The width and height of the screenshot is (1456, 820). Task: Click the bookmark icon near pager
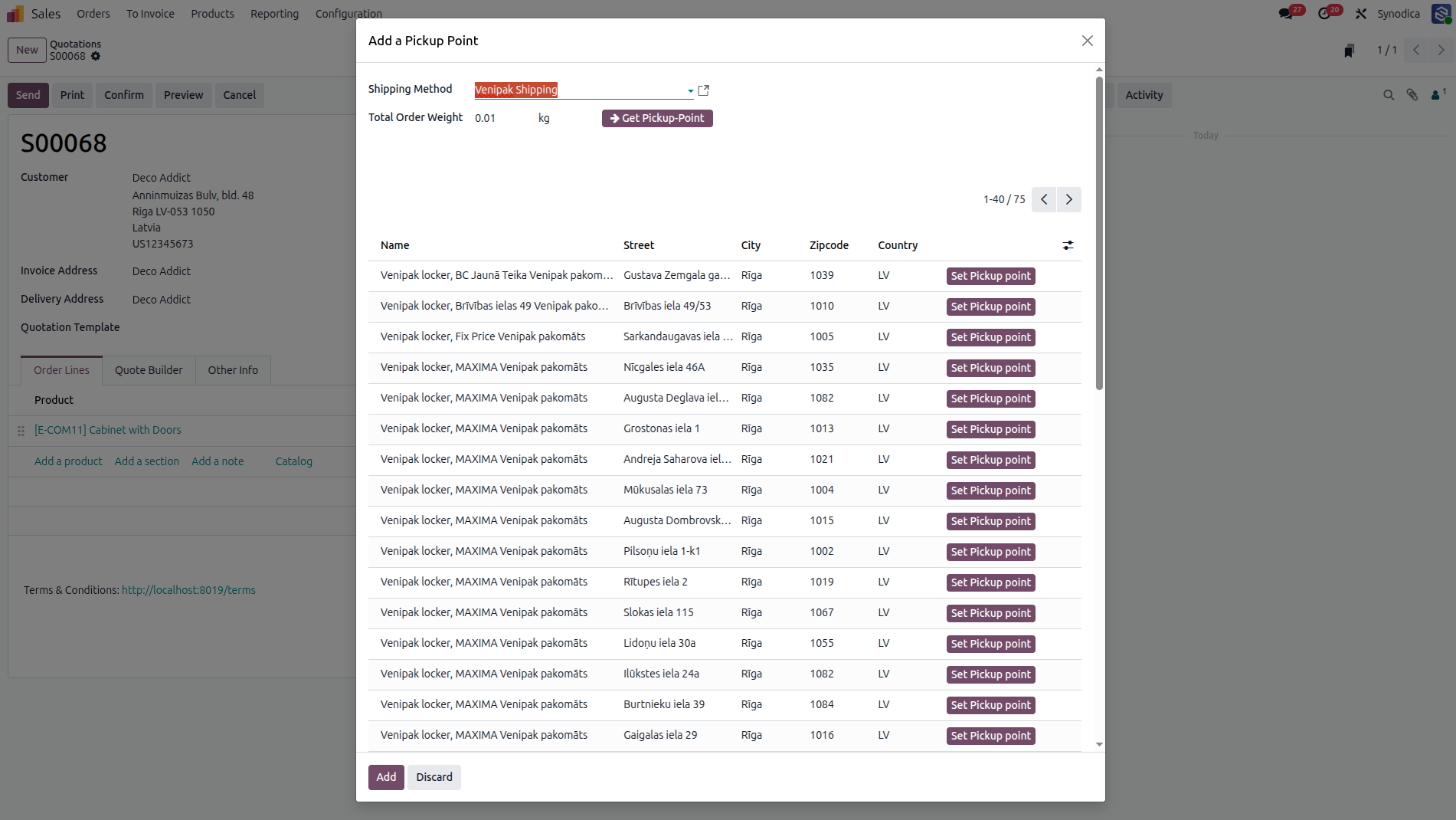click(x=1349, y=51)
